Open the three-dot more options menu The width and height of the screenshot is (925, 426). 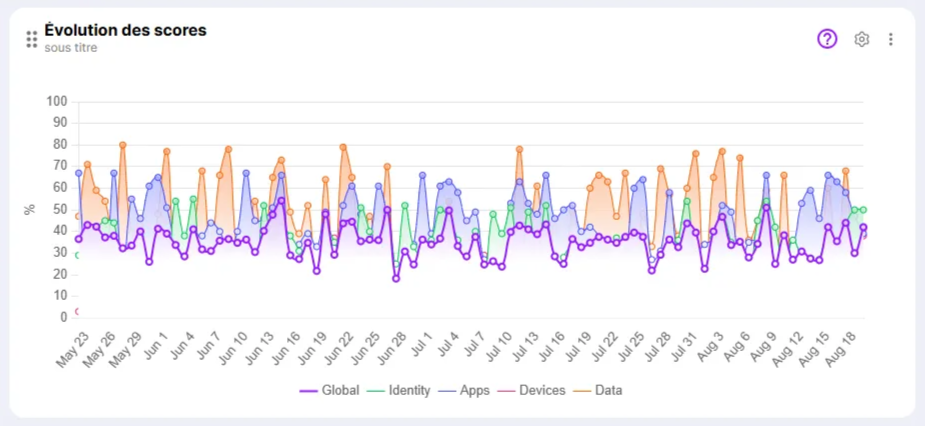coord(891,39)
